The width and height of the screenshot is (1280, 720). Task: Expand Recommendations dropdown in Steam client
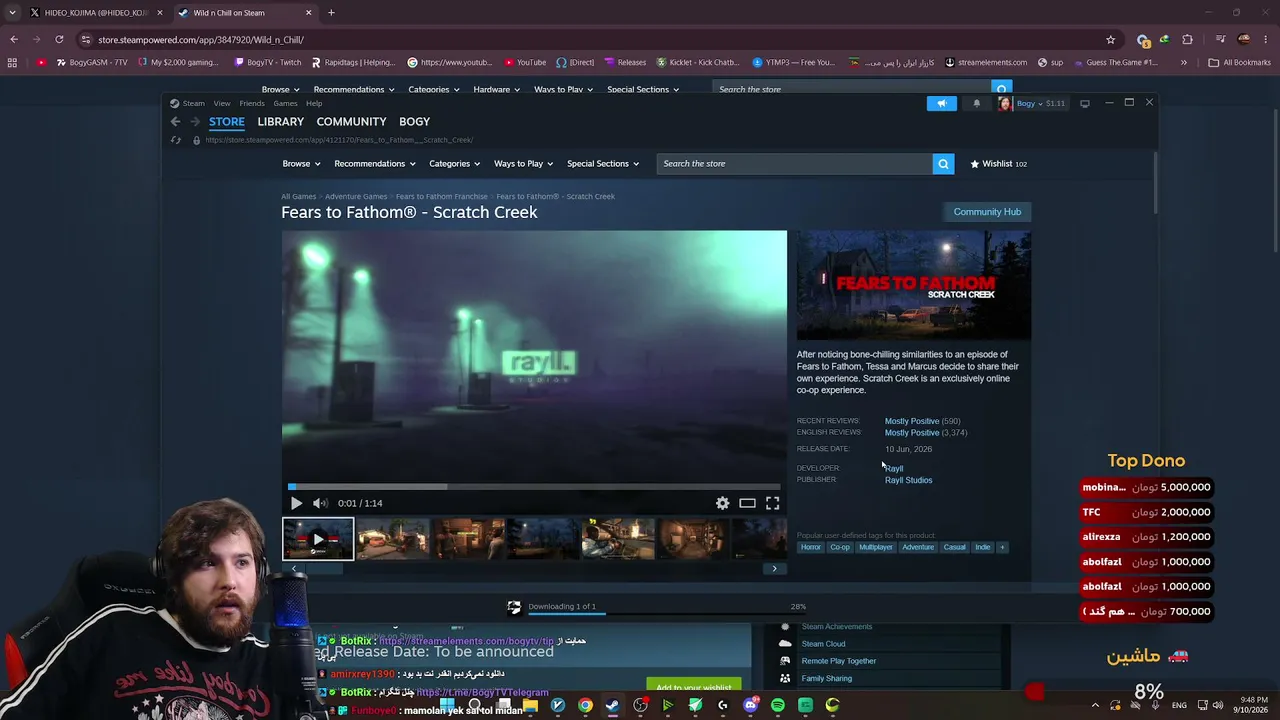(x=375, y=164)
